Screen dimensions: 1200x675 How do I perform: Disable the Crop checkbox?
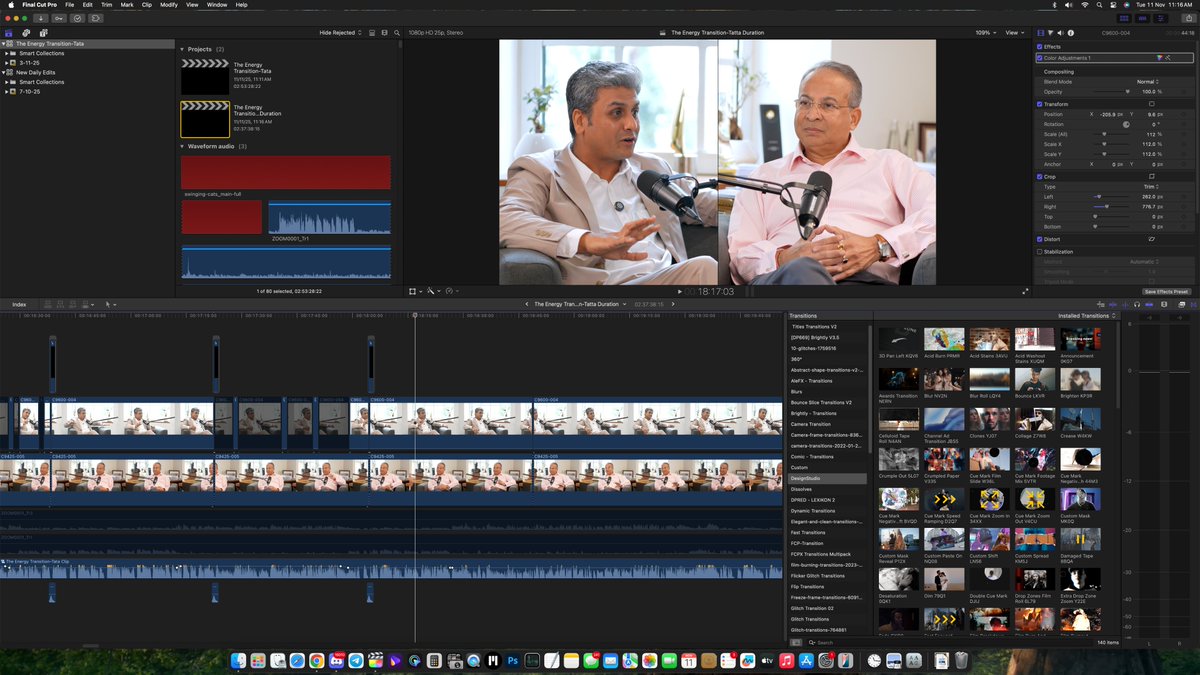tap(1040, 176)
